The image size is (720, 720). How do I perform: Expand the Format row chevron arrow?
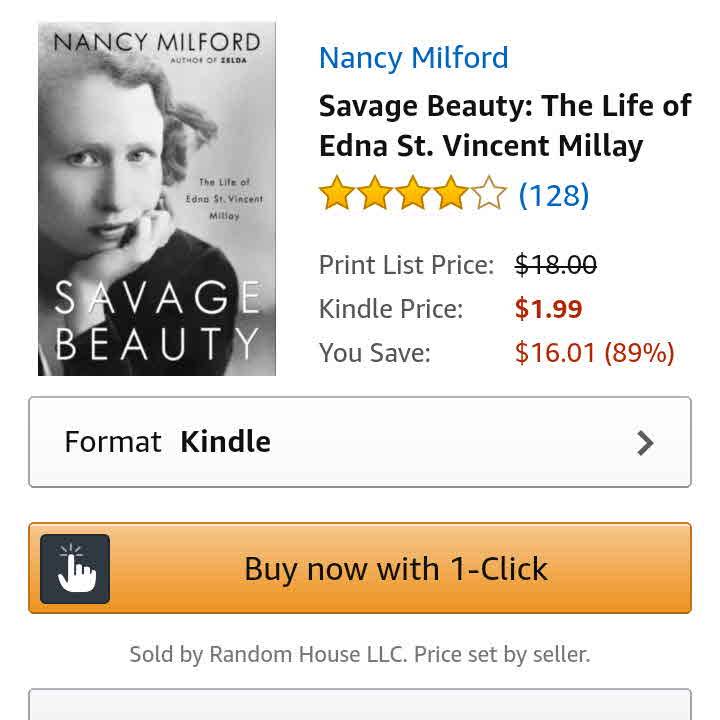[x=645, y=443]
